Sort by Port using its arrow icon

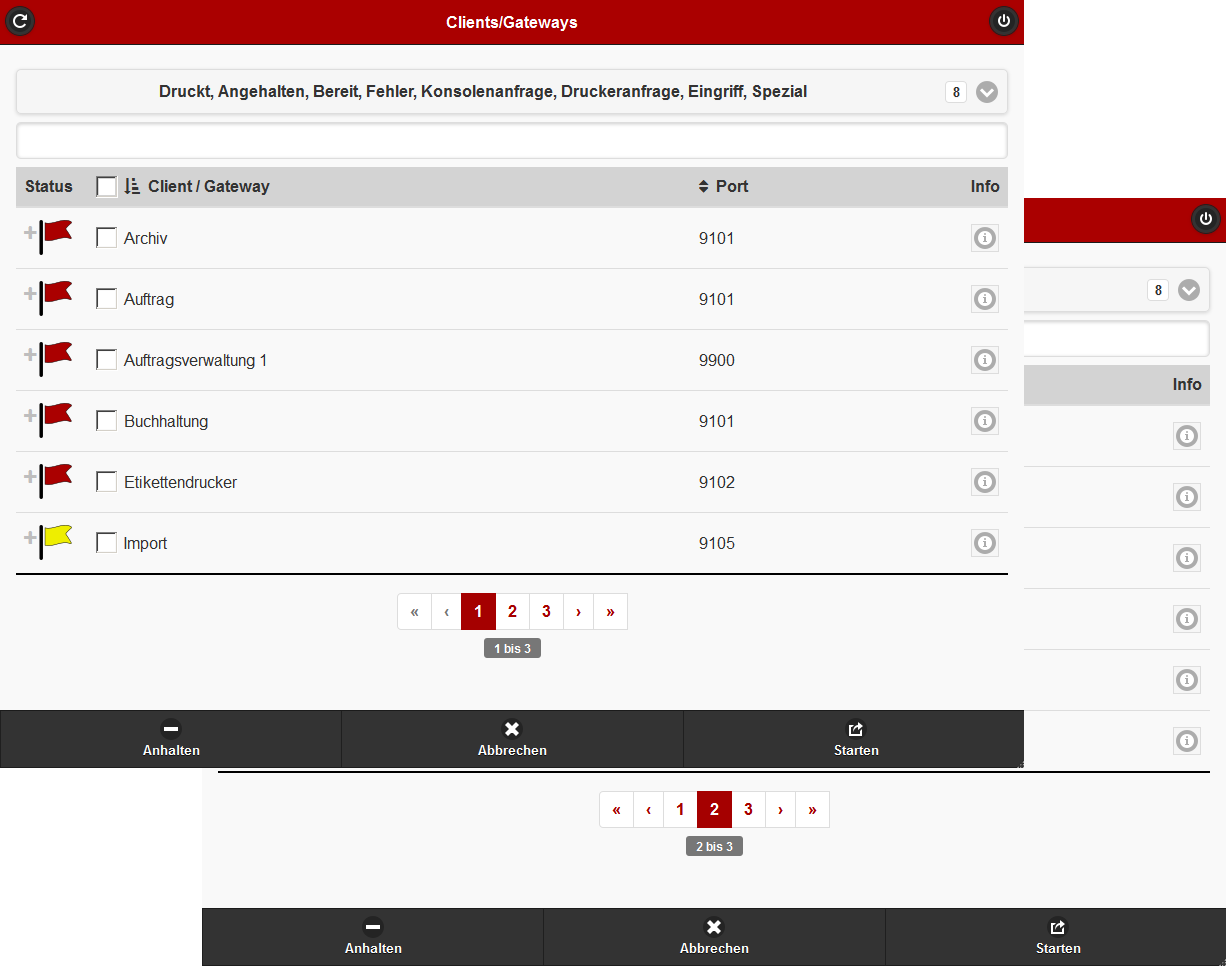coord(703,186)
